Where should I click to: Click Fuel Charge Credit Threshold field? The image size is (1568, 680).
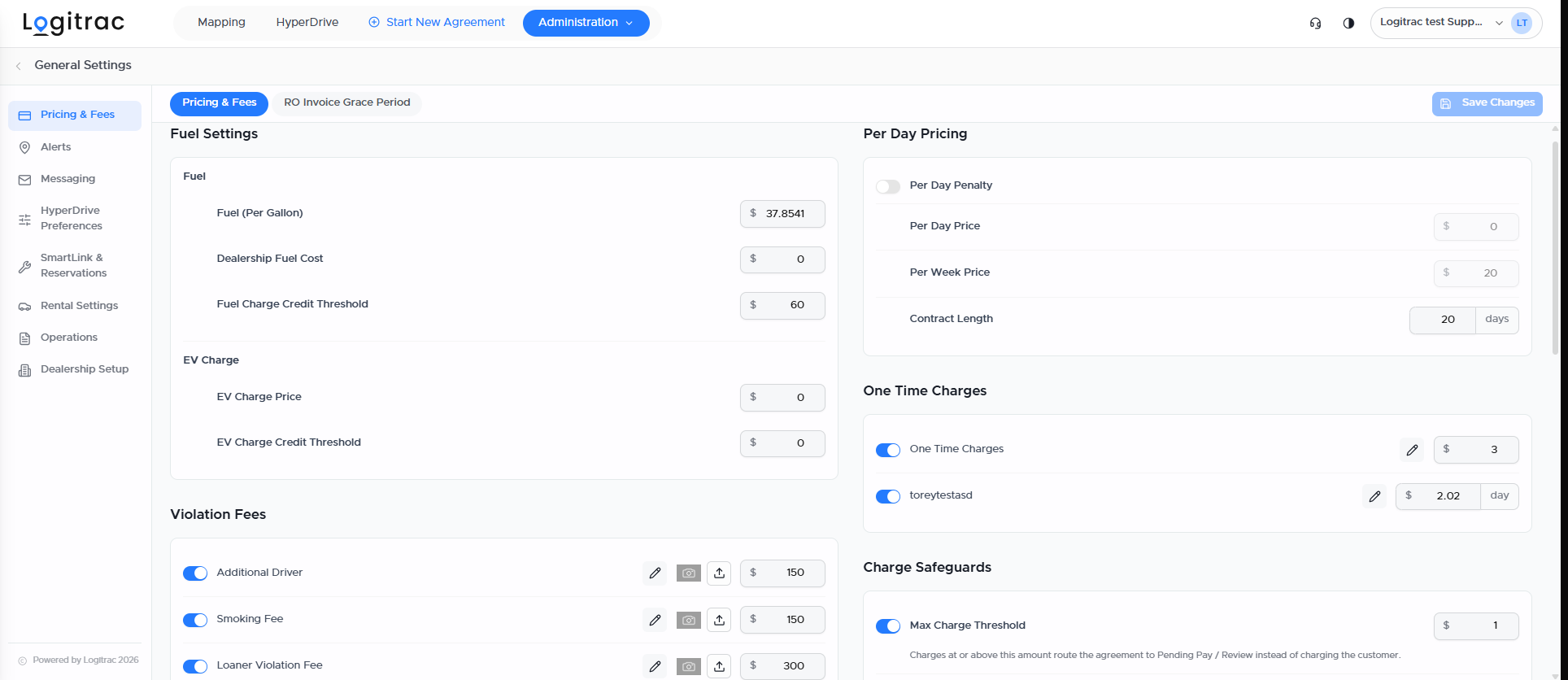tap(782, 305)
